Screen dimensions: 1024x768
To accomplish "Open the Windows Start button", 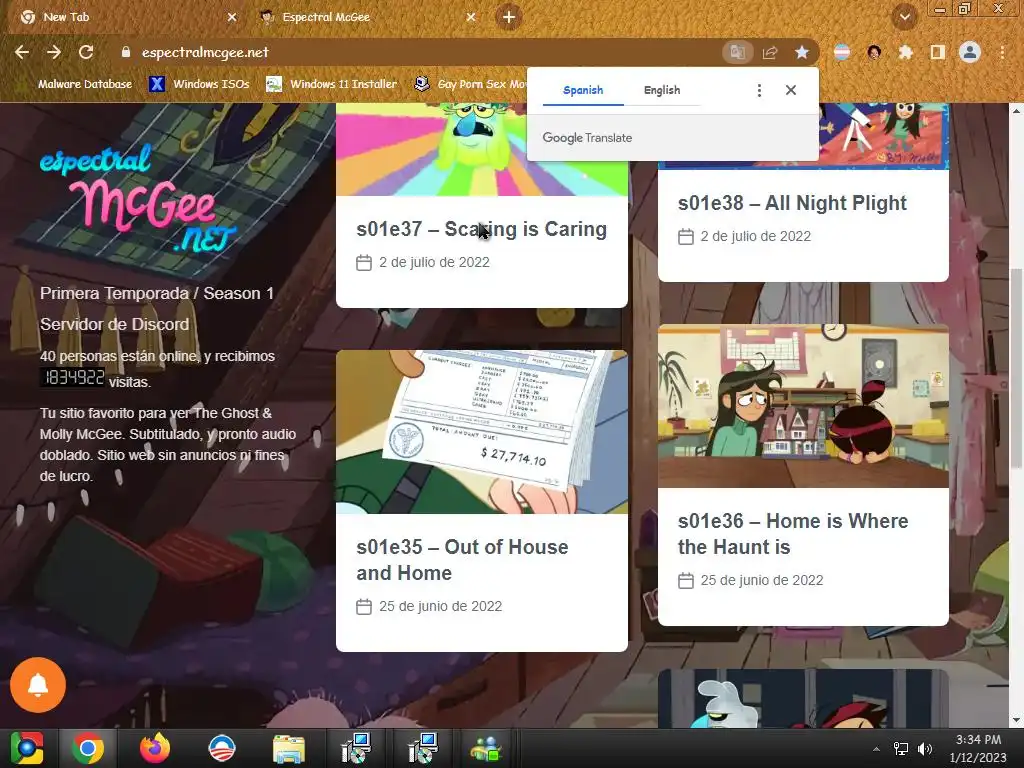I will click(27, 748).
